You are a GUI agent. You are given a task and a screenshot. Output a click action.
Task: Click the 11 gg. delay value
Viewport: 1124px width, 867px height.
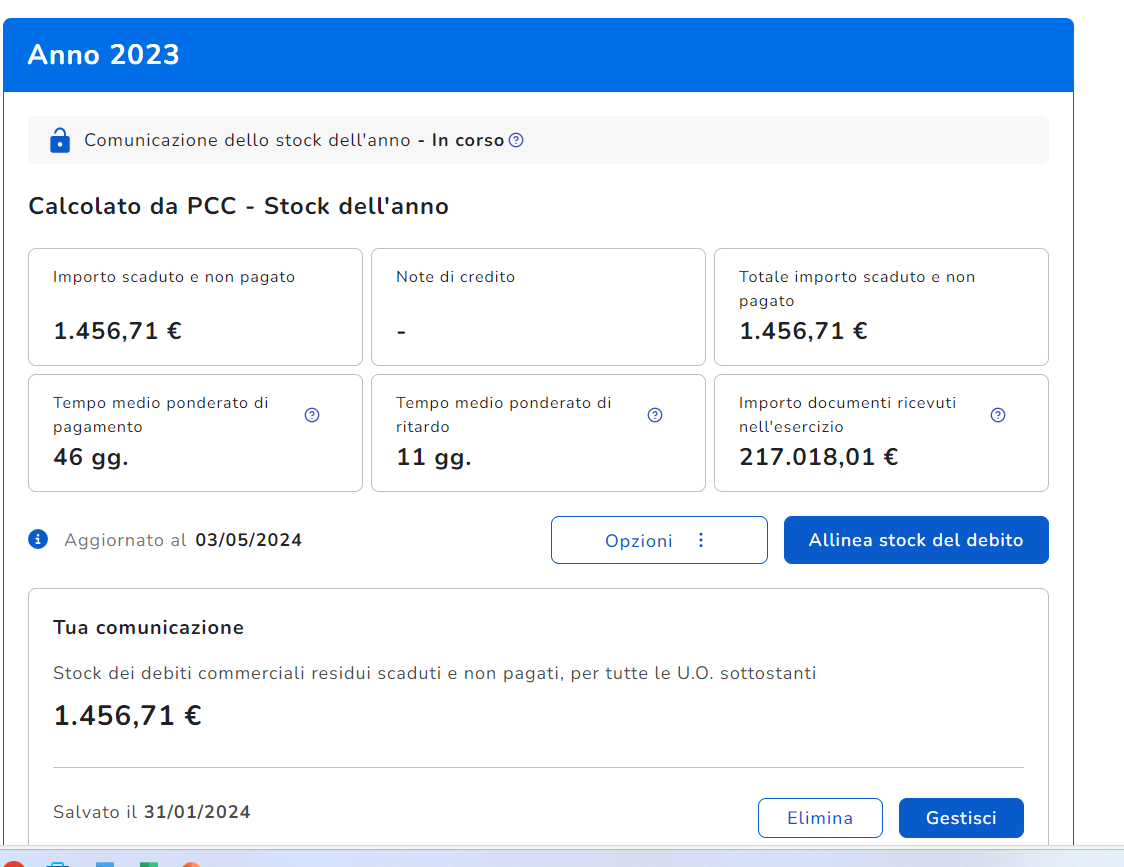click(433, 458)
